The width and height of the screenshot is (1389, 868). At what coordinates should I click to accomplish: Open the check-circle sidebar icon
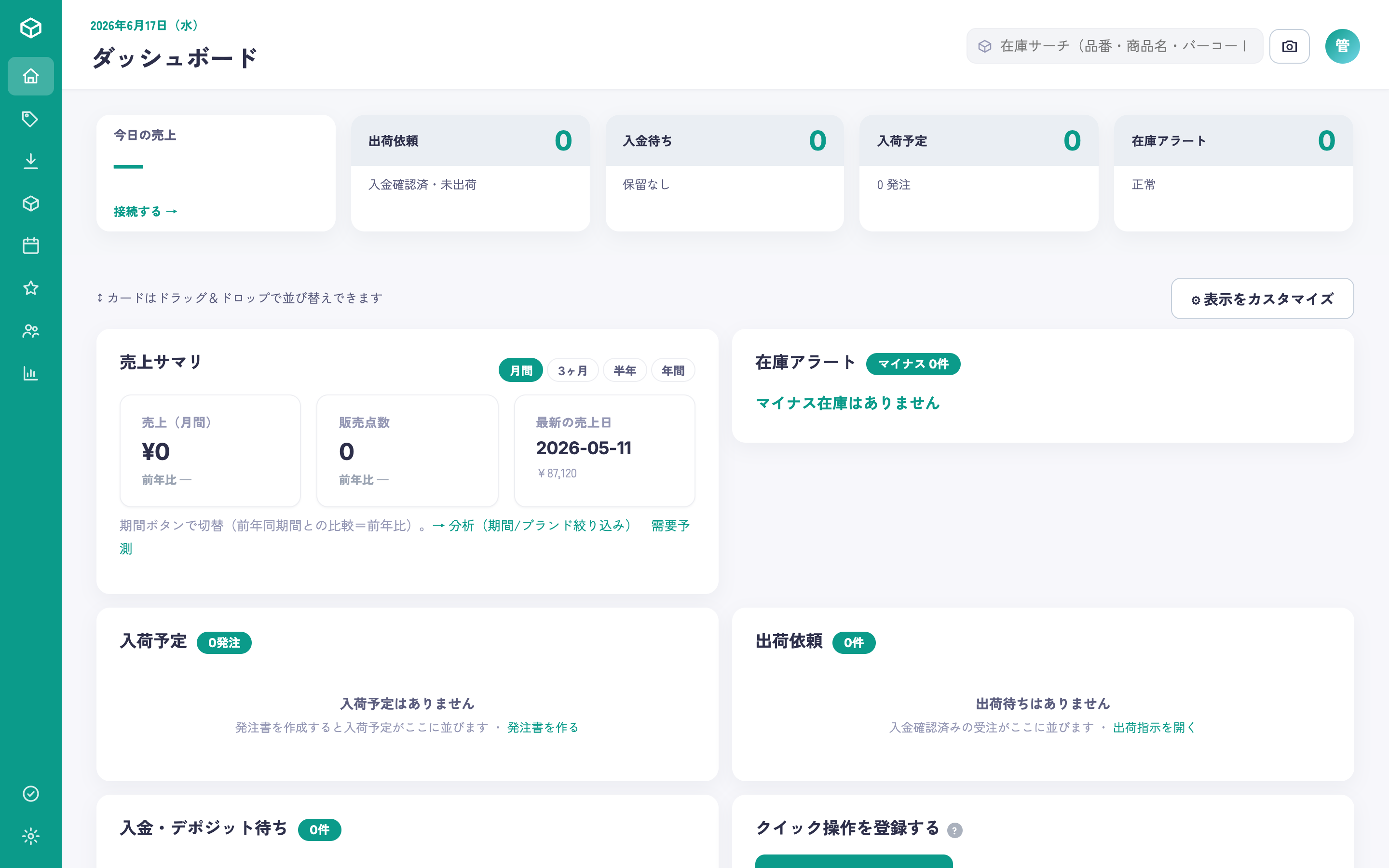click(x=30, y=793)
